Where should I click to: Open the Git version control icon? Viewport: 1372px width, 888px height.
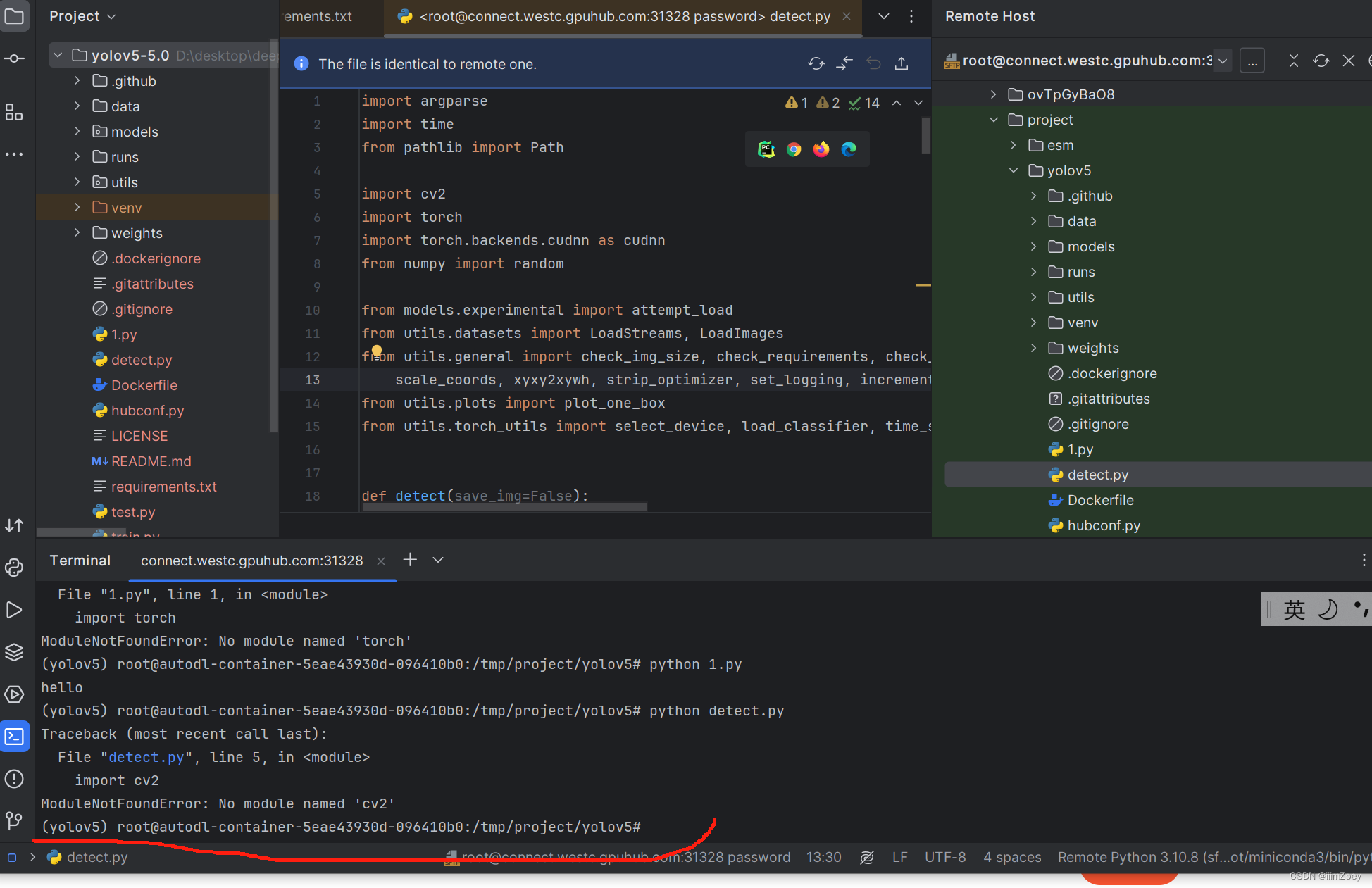click(15, 820)
